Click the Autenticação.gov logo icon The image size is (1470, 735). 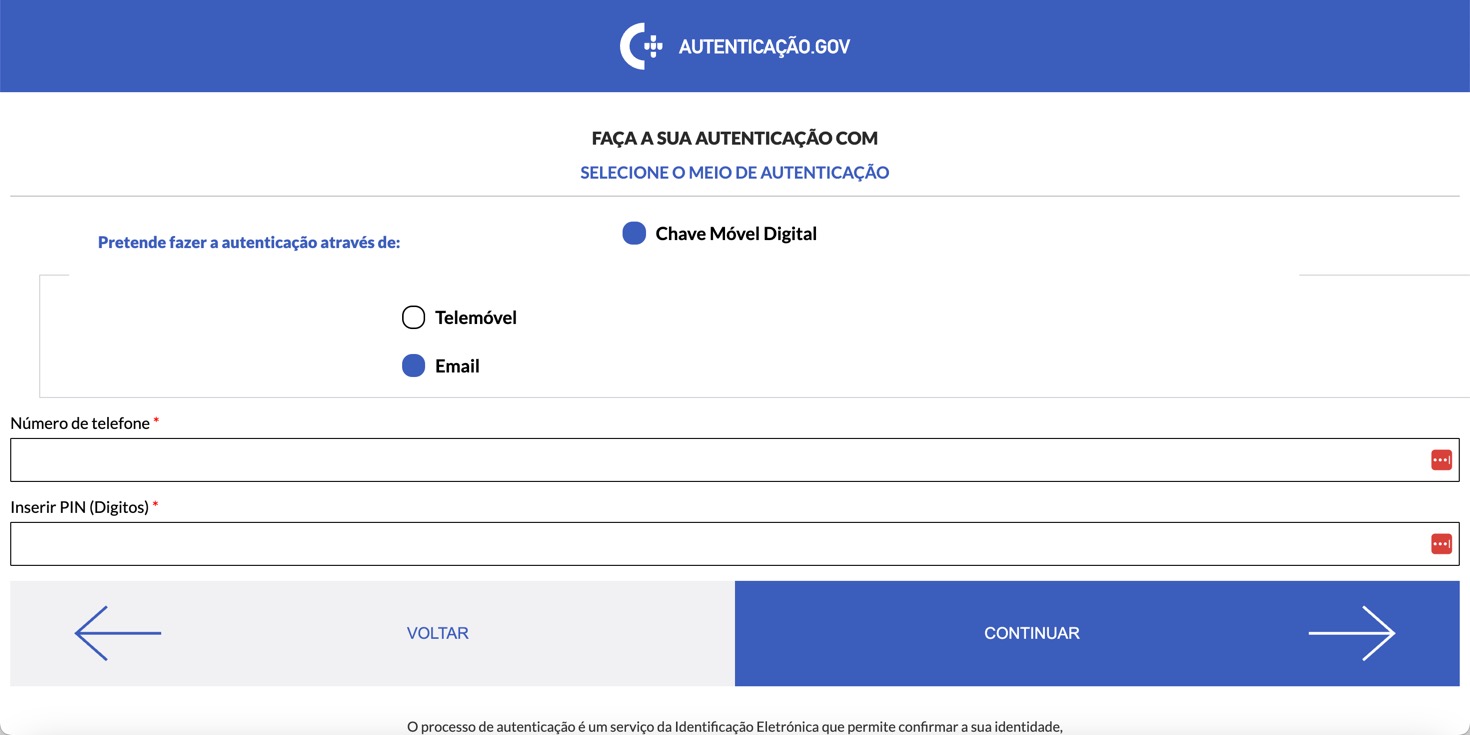[641, 46]
